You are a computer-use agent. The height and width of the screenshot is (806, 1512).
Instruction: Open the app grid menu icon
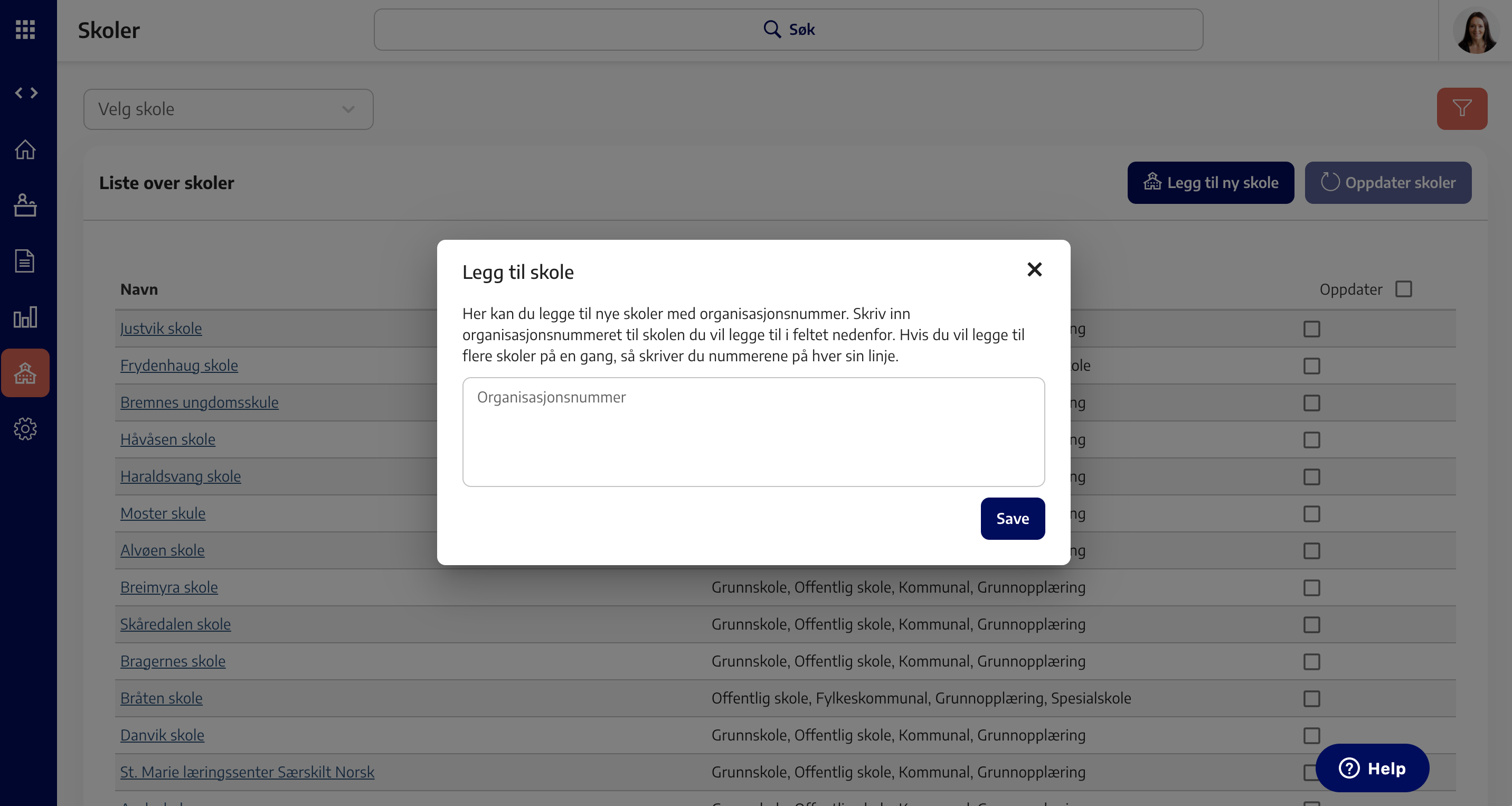(x=25, y=30)
